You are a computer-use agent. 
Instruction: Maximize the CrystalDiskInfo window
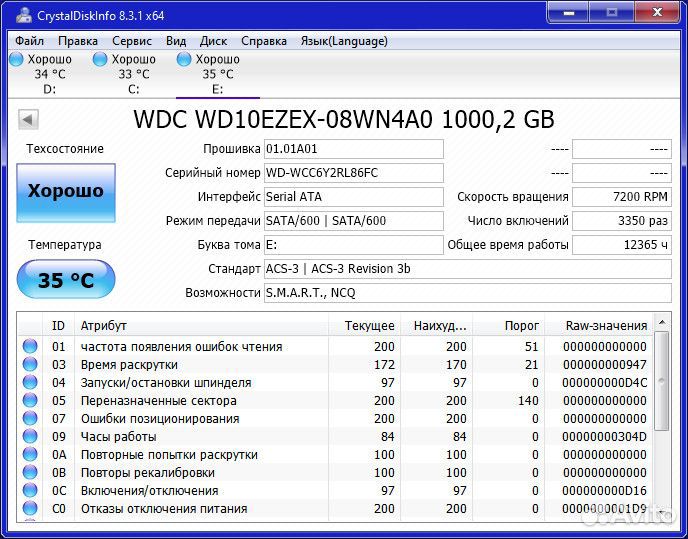pyautogui.click(x=611, y=13)
